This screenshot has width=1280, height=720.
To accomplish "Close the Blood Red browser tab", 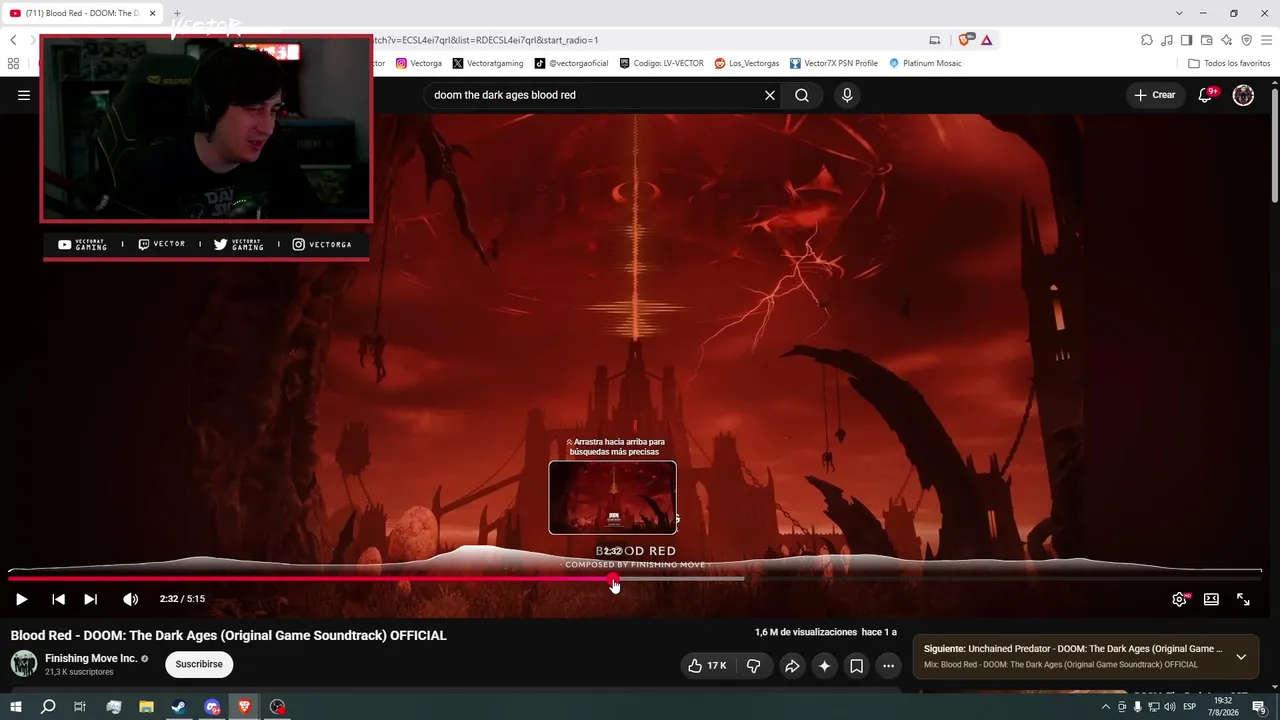I will (x=151, y=13).
